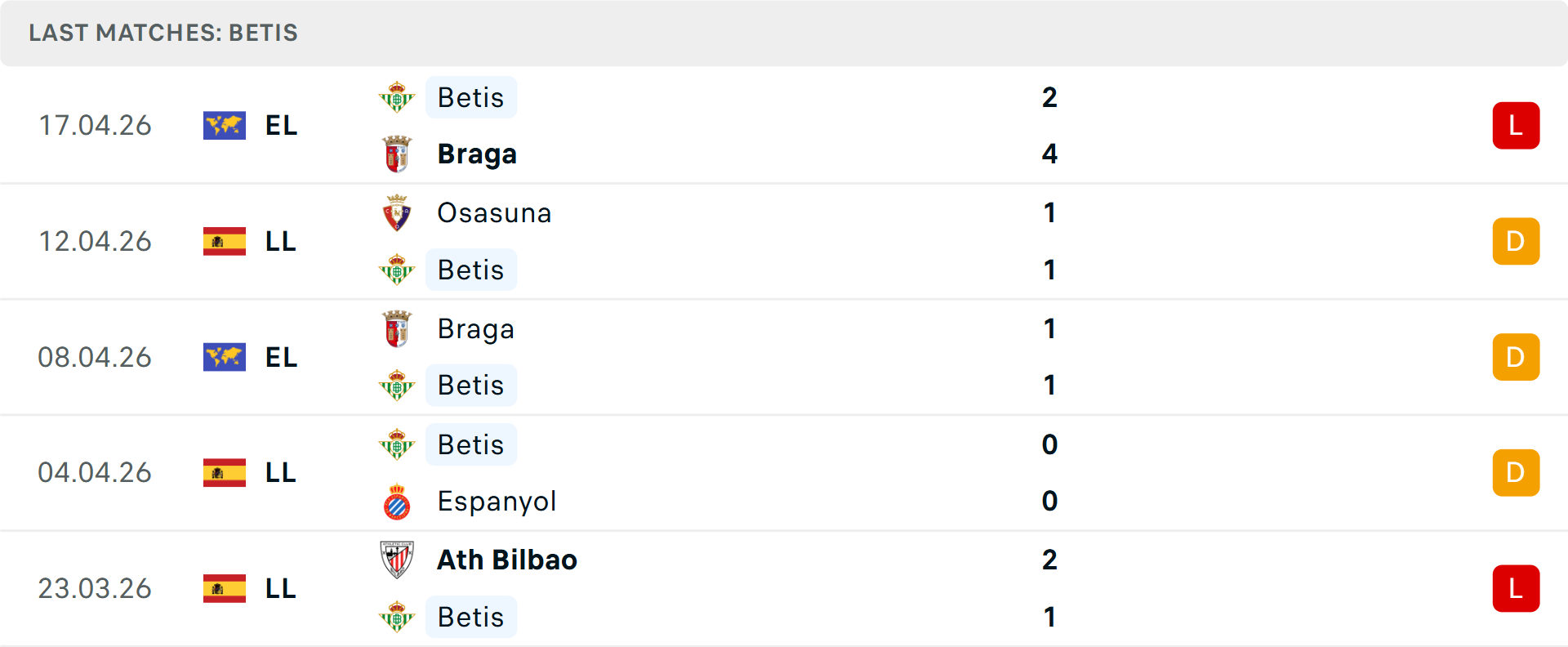Click Spain flag icon for 12.04.26 match
The image size is (1568, 647).
[x=225, y=242]
